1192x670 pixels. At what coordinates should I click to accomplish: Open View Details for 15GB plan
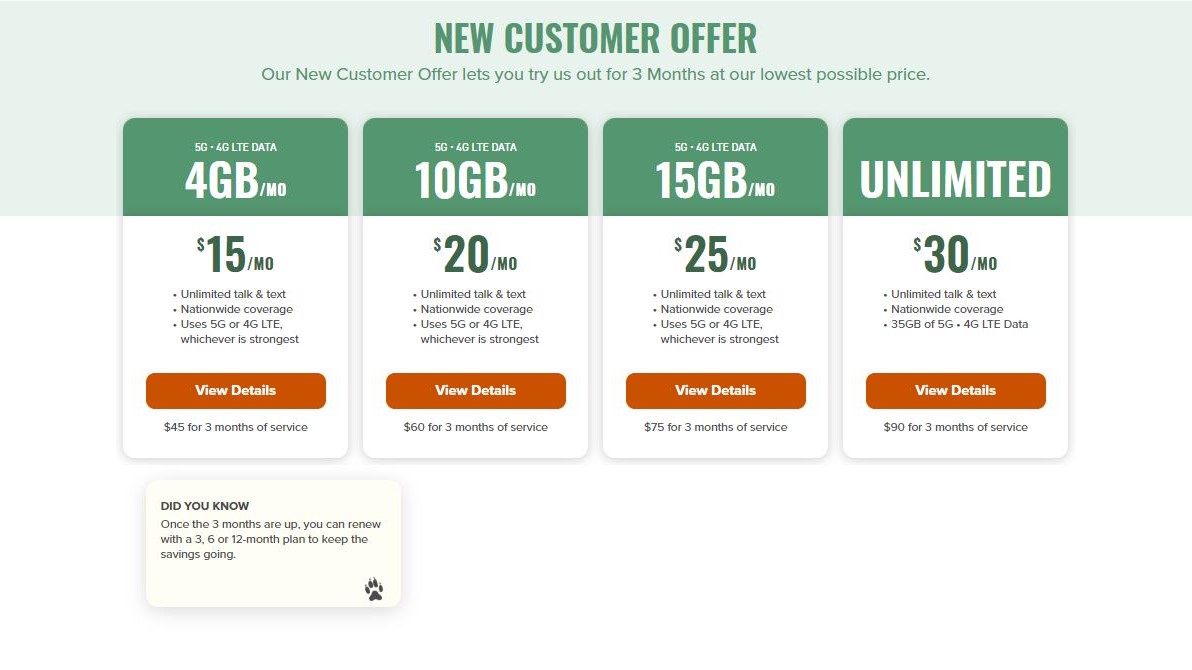coord(716,390)
